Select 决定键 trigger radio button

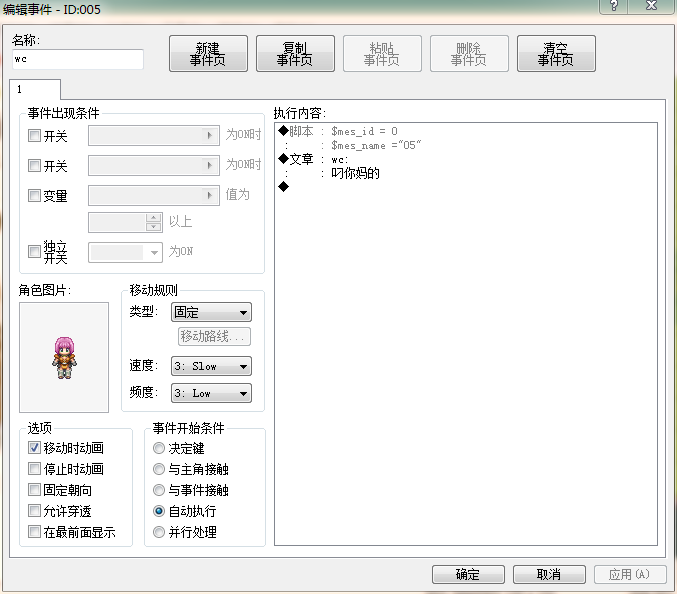[x=159, y=448]
